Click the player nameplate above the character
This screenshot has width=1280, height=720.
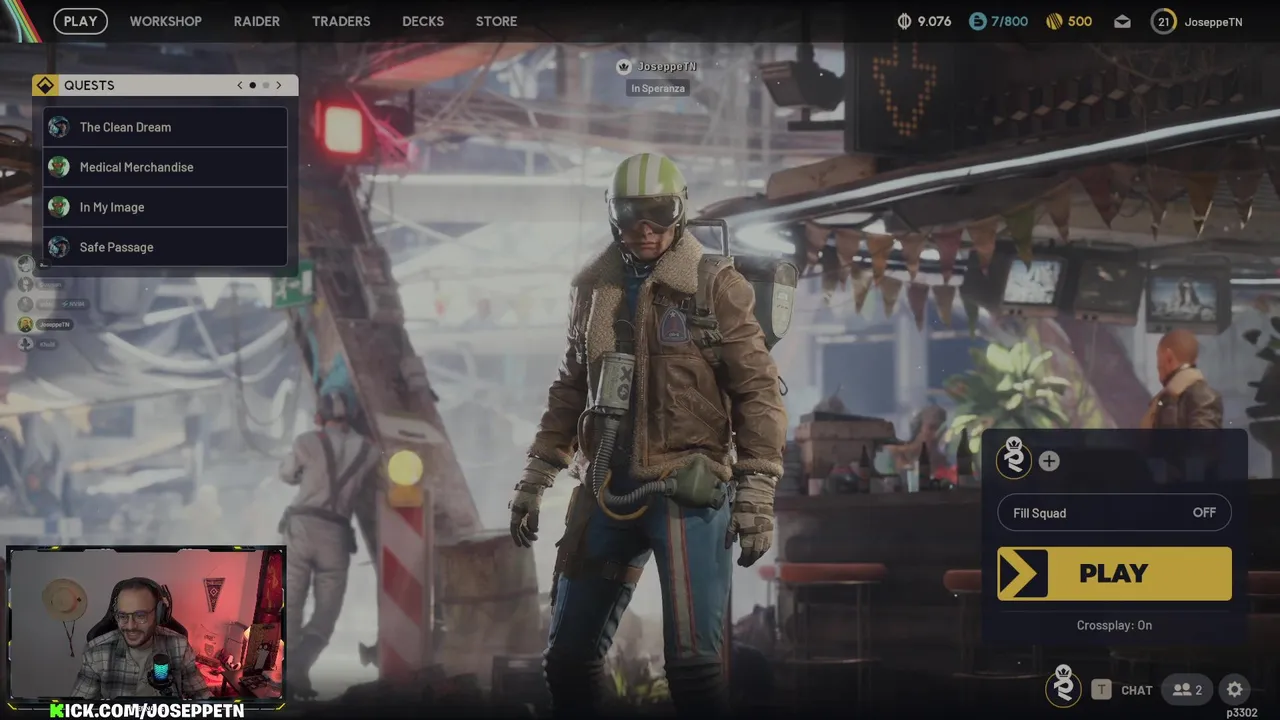click(657, 67)
